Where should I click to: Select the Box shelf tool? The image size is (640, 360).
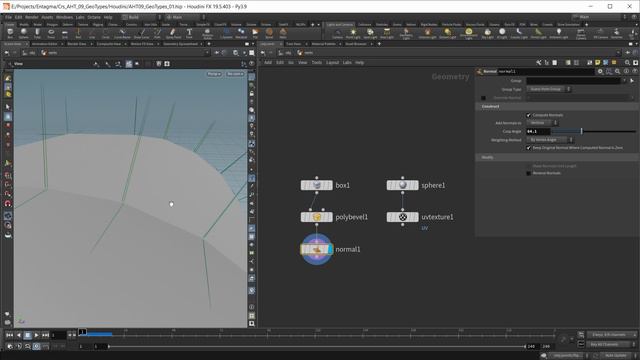click(10, 33)
